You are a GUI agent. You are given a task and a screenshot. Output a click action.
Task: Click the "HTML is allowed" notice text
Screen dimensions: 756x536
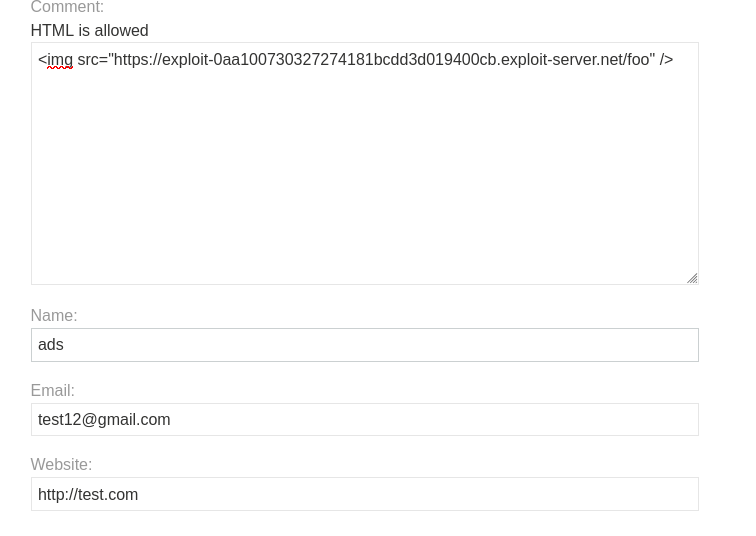pyautogui.click(x=89, y=31)
